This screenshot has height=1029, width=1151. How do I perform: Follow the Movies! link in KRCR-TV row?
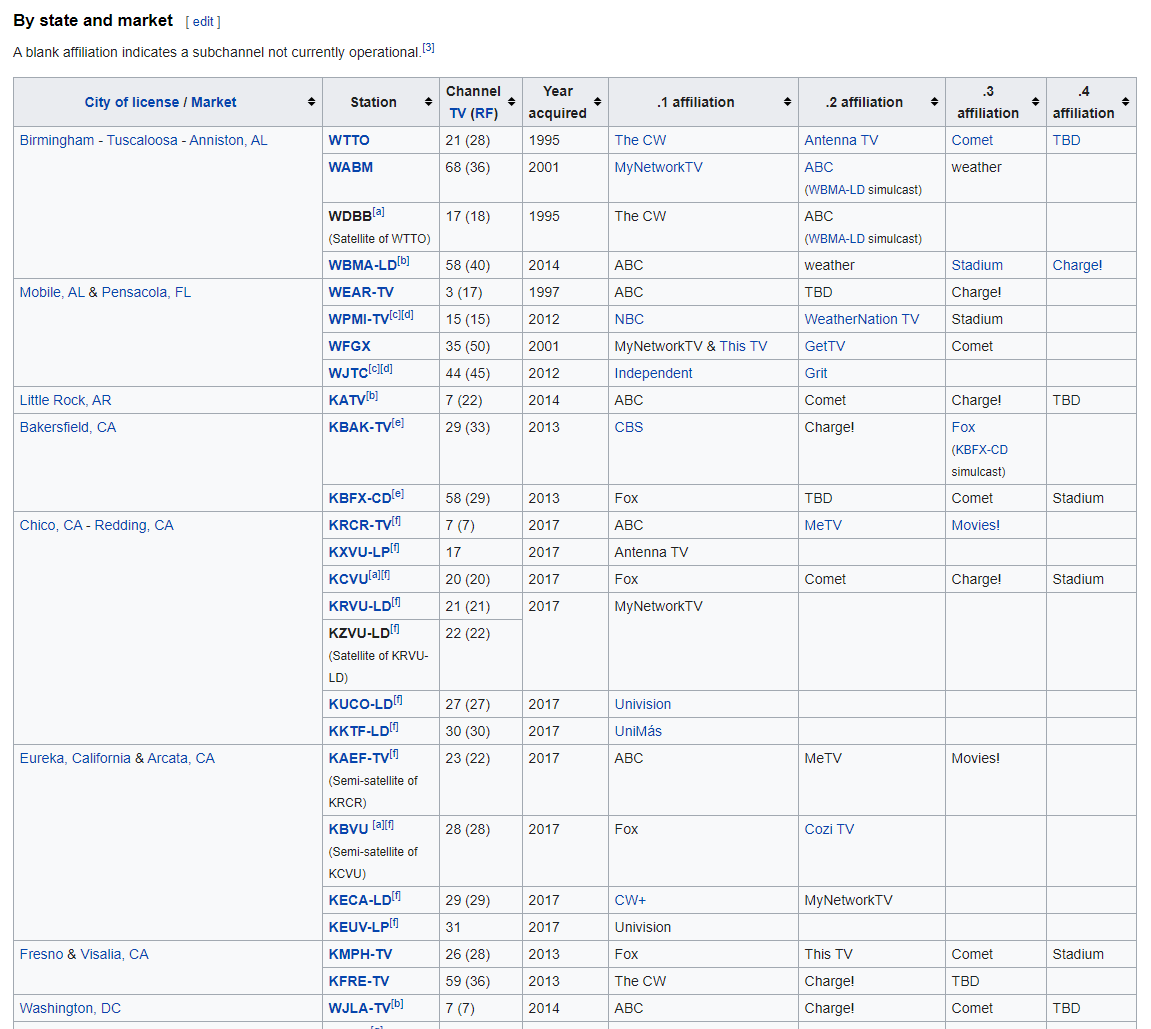click(x=975, y=526)
